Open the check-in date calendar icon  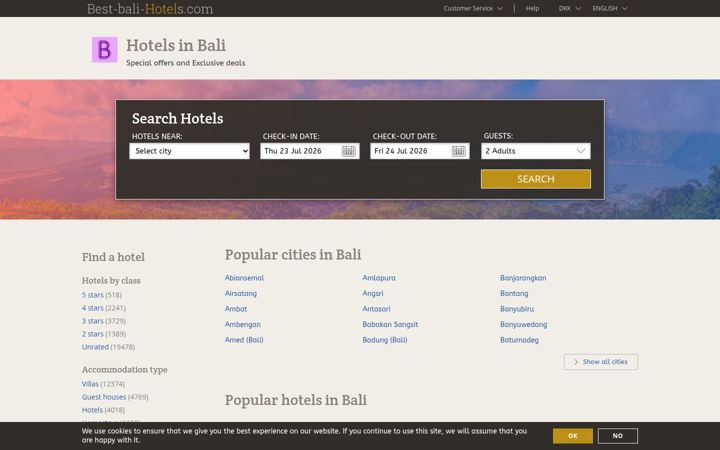coord(349,151)
